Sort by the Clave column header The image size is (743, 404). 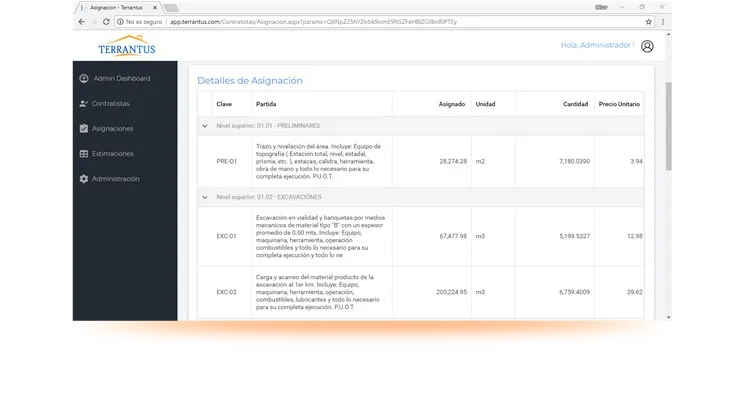(x=224, y=104)
